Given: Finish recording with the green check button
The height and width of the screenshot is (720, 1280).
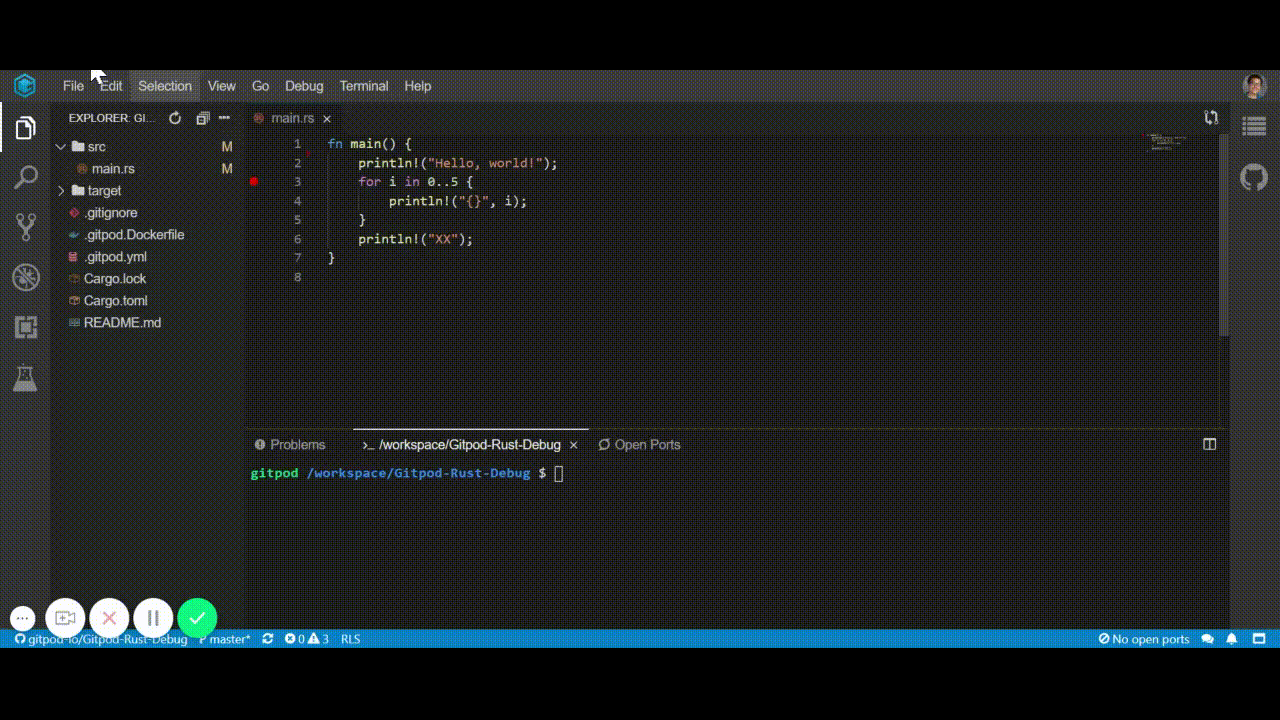Looking at the screenshot, I should [x=197, y=618].
